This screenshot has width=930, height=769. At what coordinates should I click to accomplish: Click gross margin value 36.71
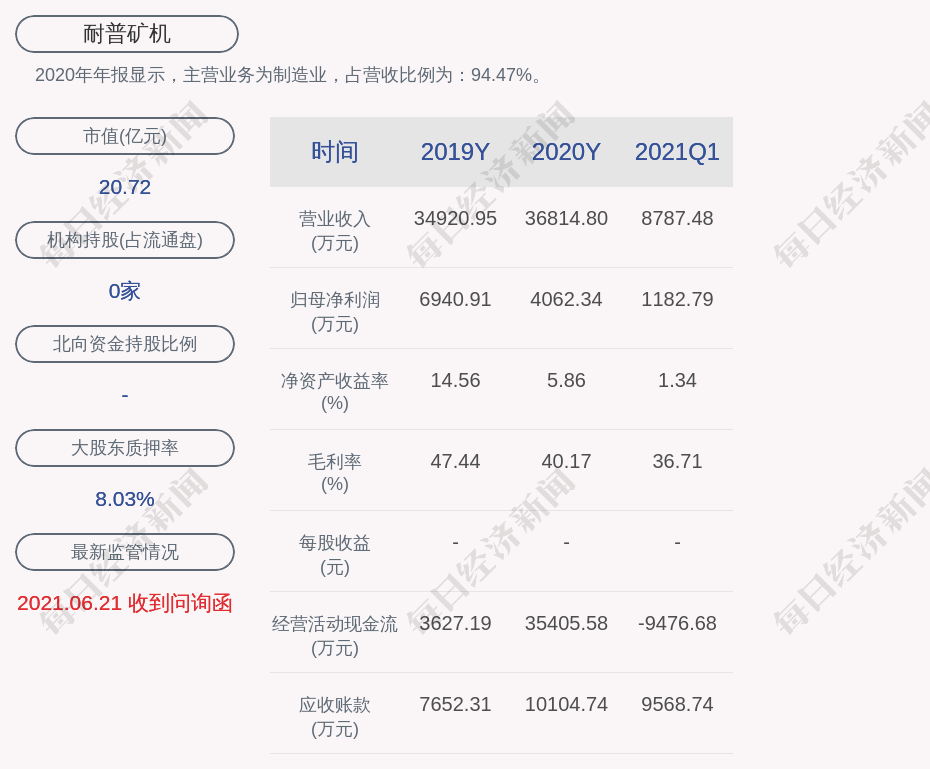click(677, 461)
